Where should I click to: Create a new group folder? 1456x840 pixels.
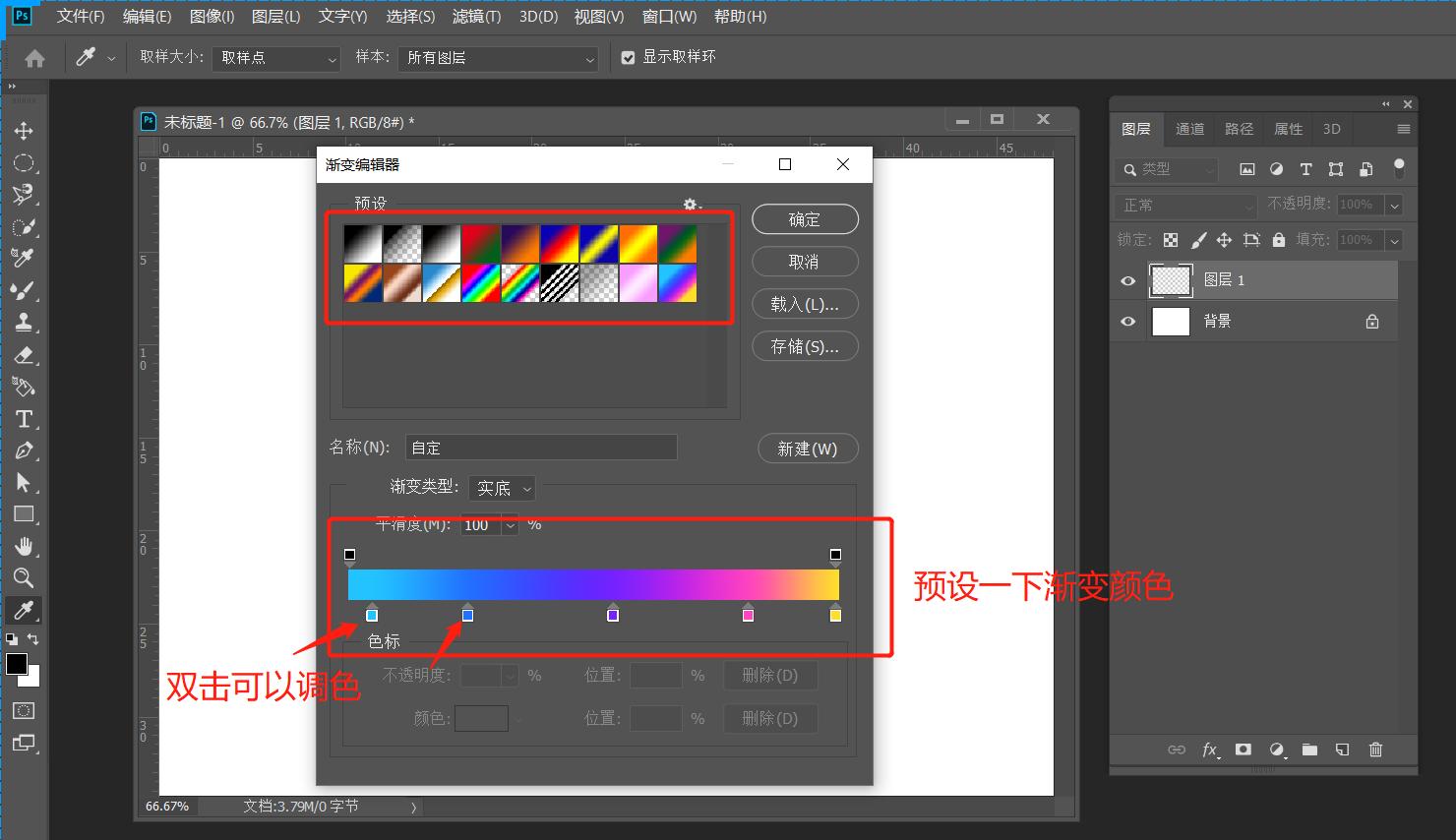(1309, 750)
